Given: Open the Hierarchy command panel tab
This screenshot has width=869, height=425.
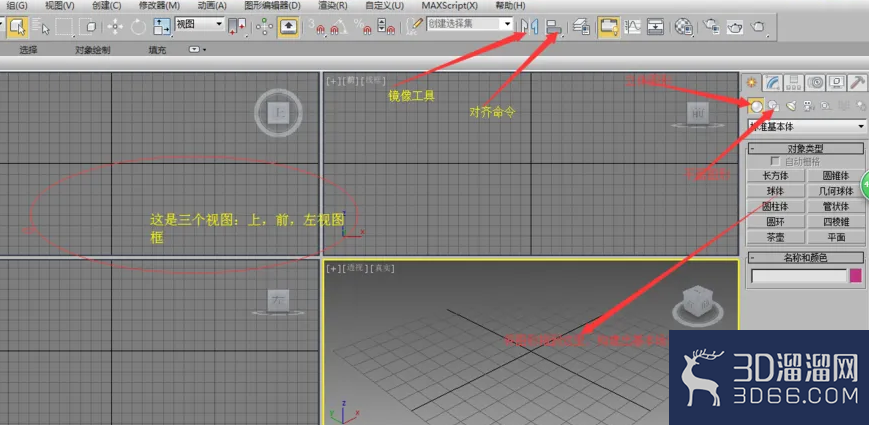Looking at the screenshot, I should click(794, 83).
